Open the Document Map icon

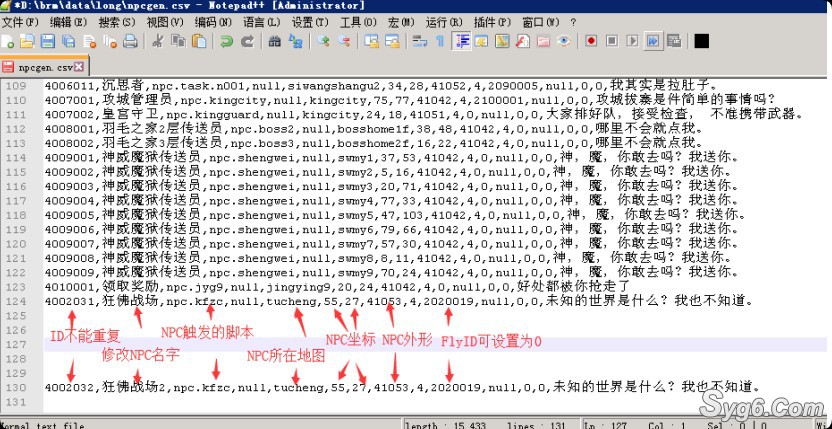click(x=502, y=41)
